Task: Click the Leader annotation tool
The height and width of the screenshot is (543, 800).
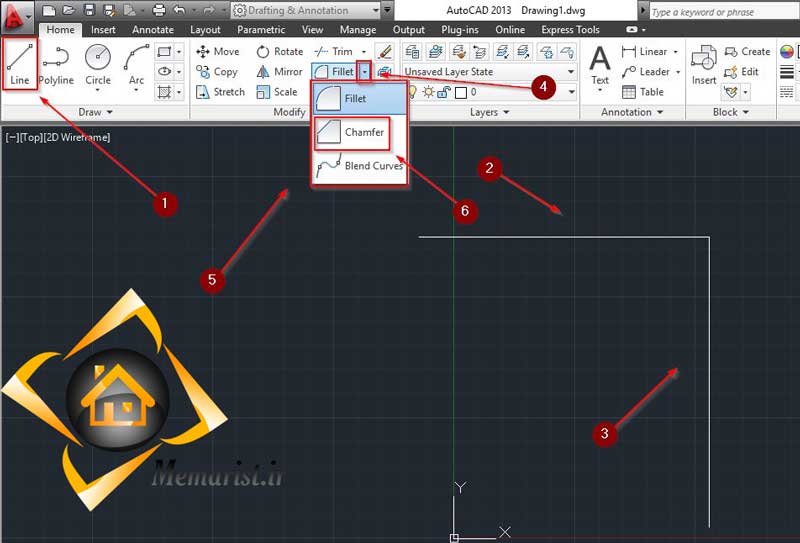Action: pyautogui.click(x=646, y=72)
